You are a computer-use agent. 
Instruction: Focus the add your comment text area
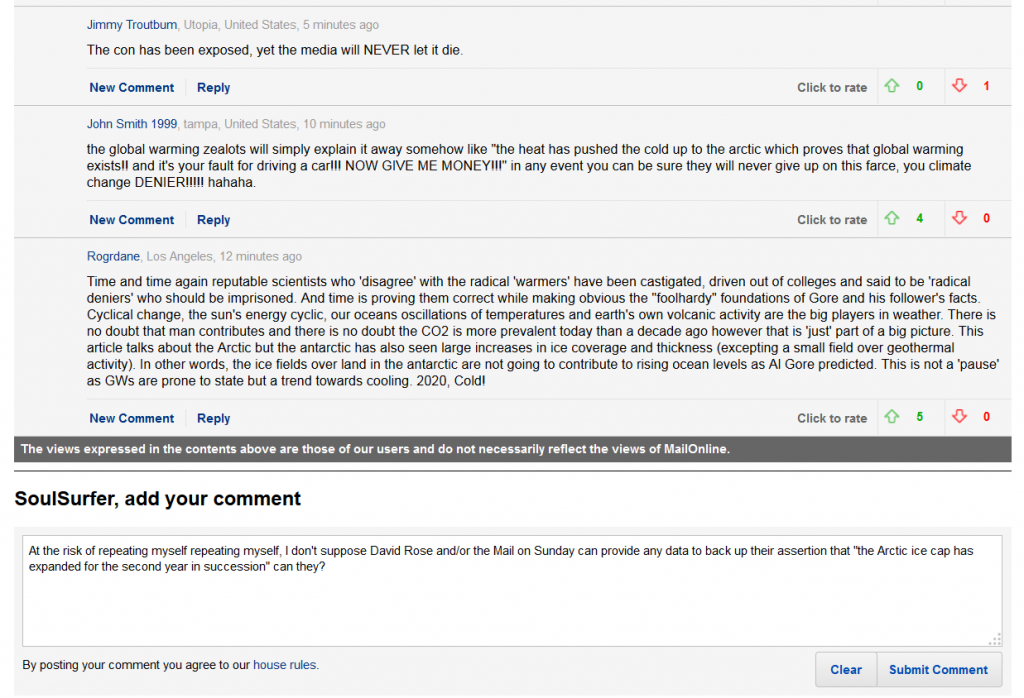[512, 591]
